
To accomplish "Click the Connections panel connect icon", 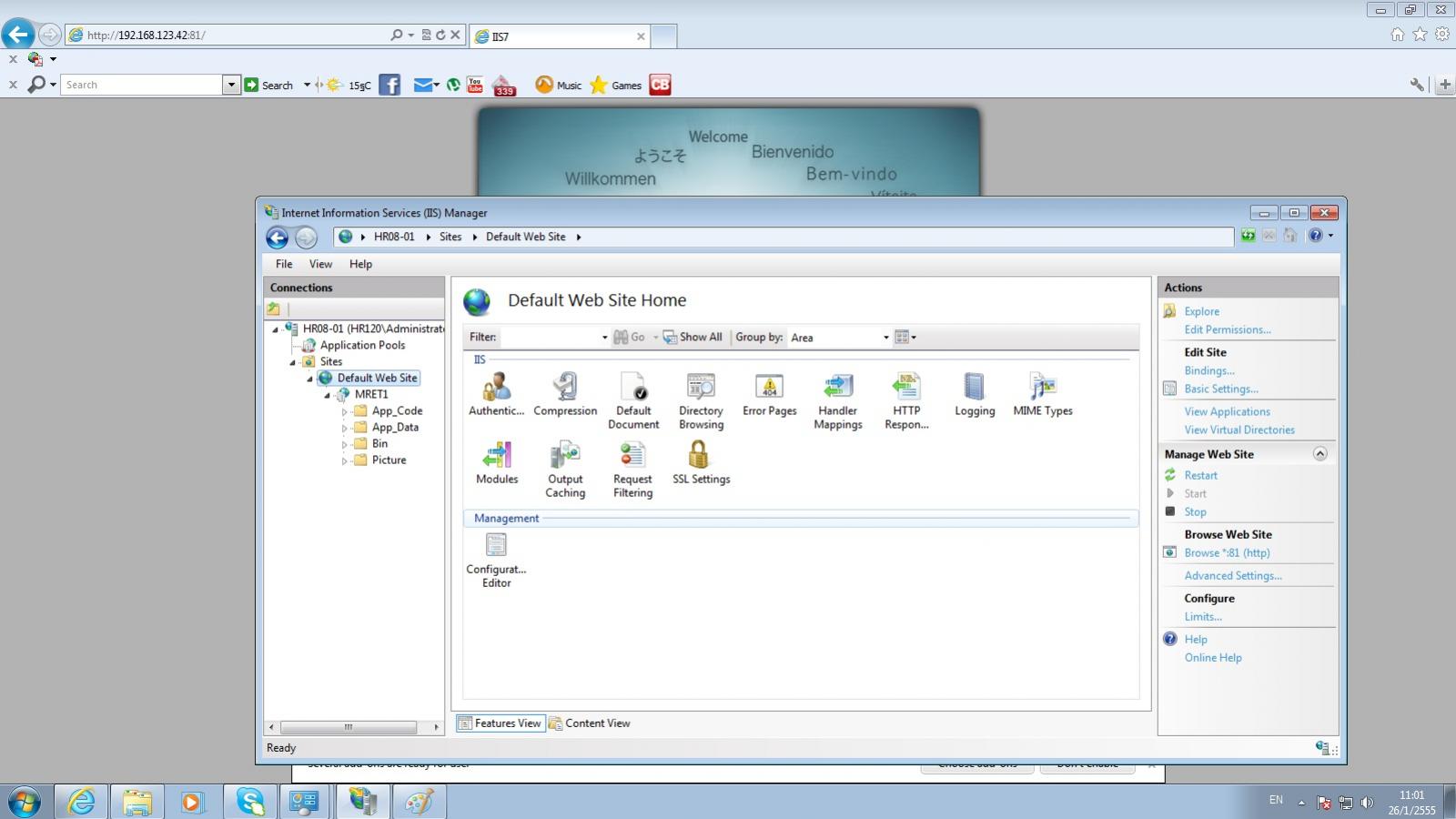I will click(x=273, y=308).
